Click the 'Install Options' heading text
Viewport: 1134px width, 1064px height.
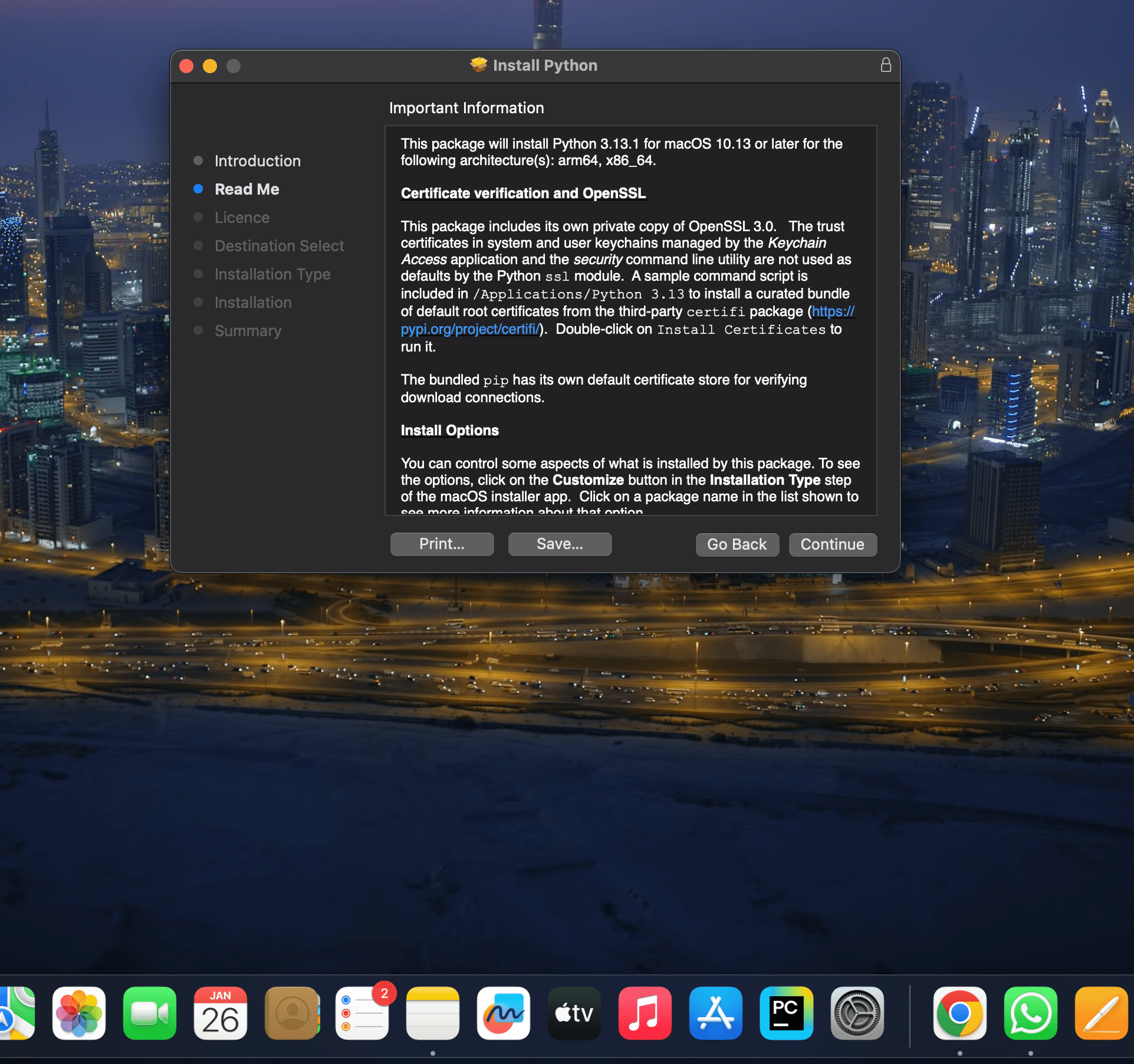pyautogui.click(x=449, y=431)
